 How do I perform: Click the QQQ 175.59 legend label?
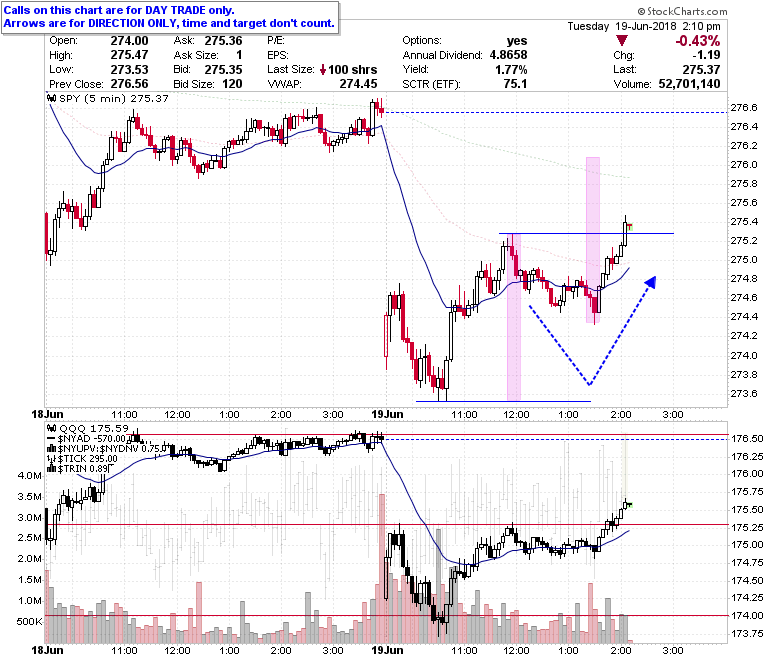pyautogui.click(x=94, y=428)
